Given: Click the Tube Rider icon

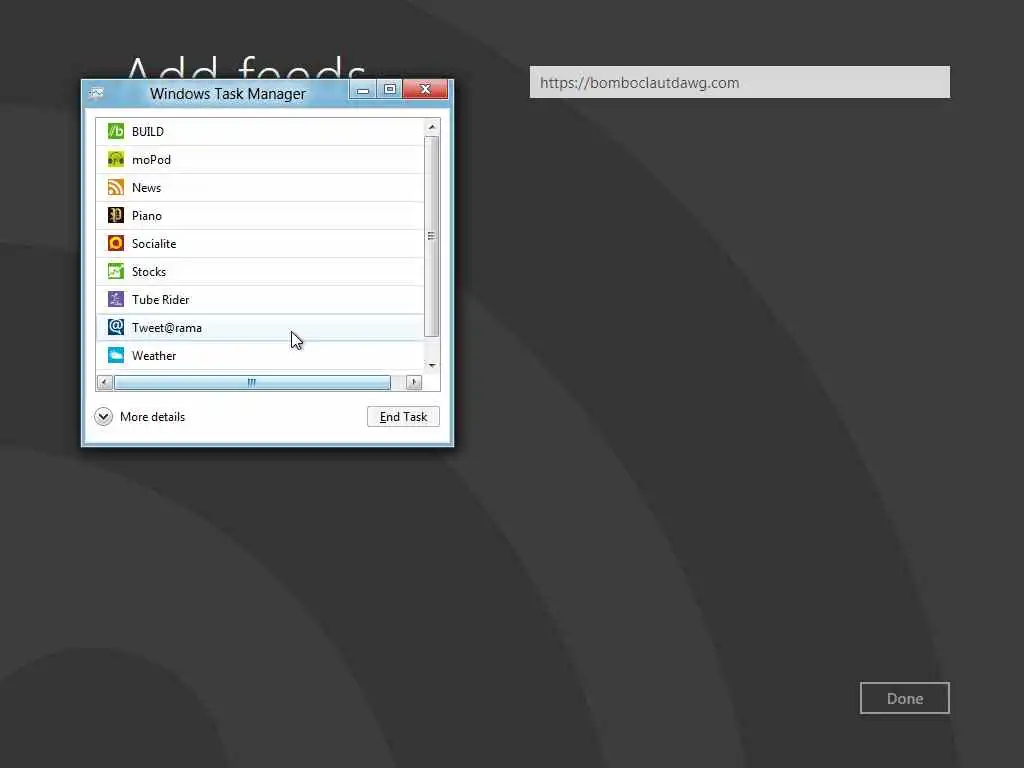Looking at the screenshot, I should 116,299.
